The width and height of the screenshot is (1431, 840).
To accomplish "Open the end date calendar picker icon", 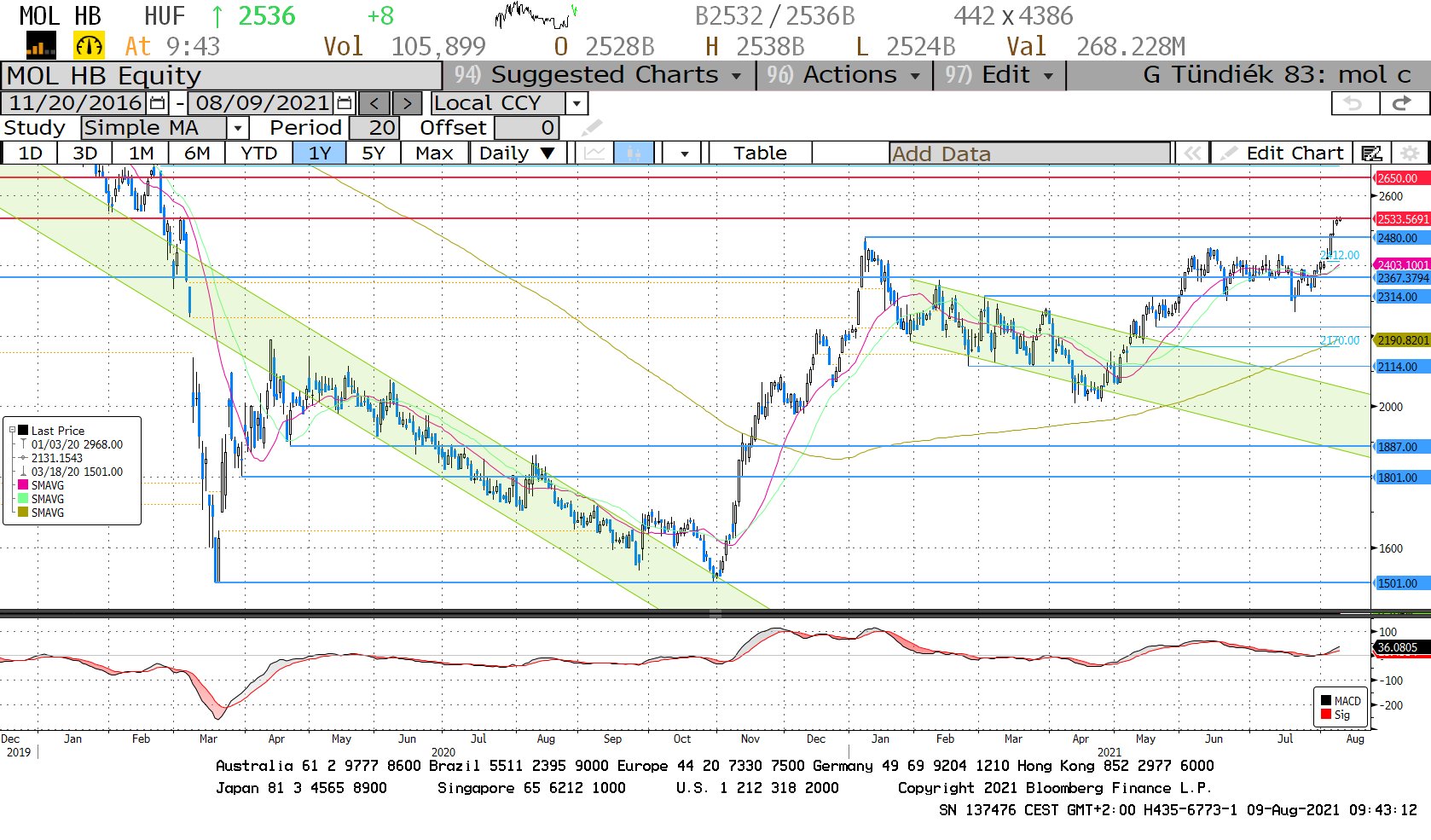I will (x=345, y=103).
